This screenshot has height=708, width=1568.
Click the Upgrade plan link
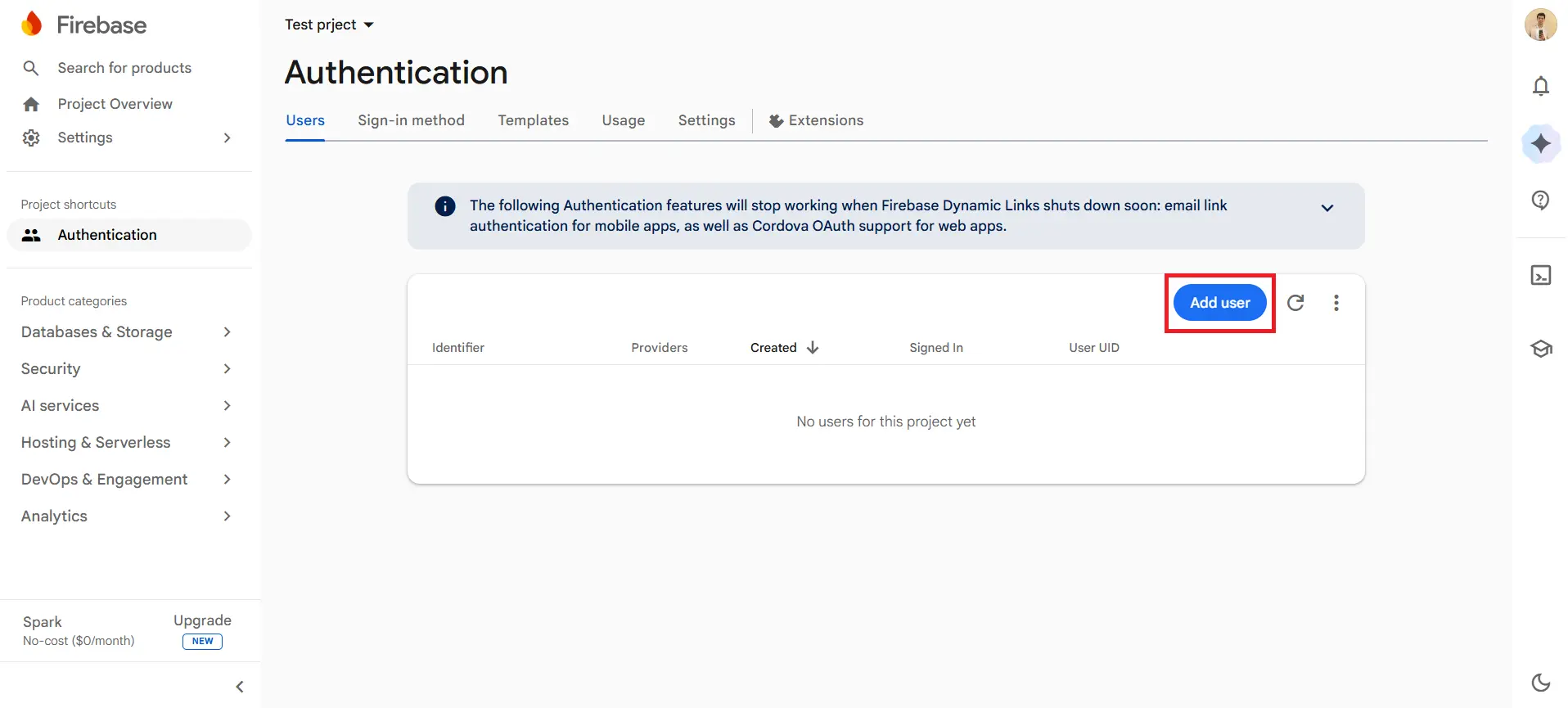[202, 620]
